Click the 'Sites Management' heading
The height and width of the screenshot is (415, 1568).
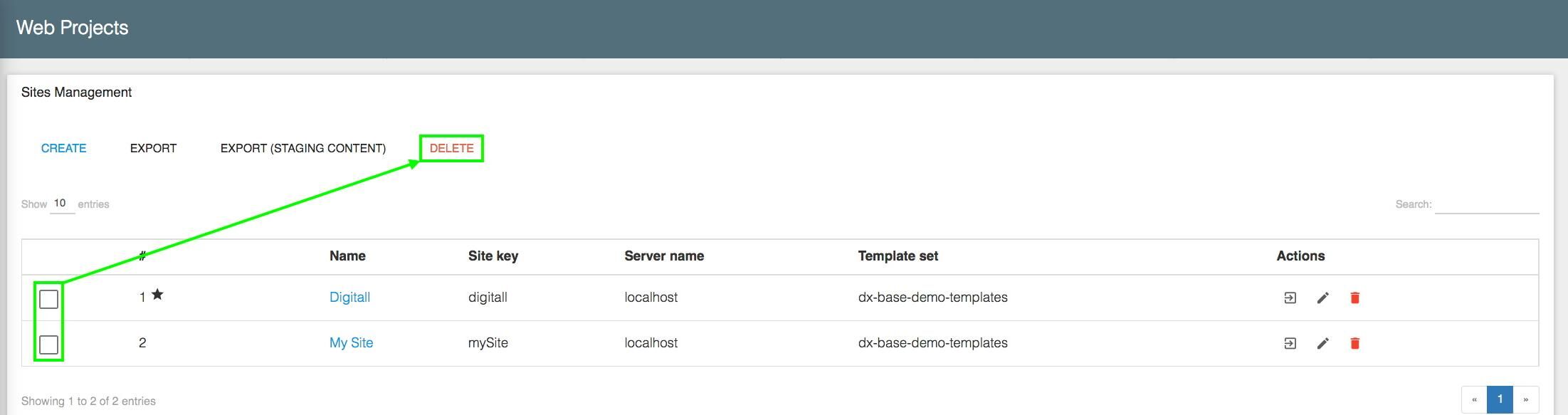[x=76, y=93]
